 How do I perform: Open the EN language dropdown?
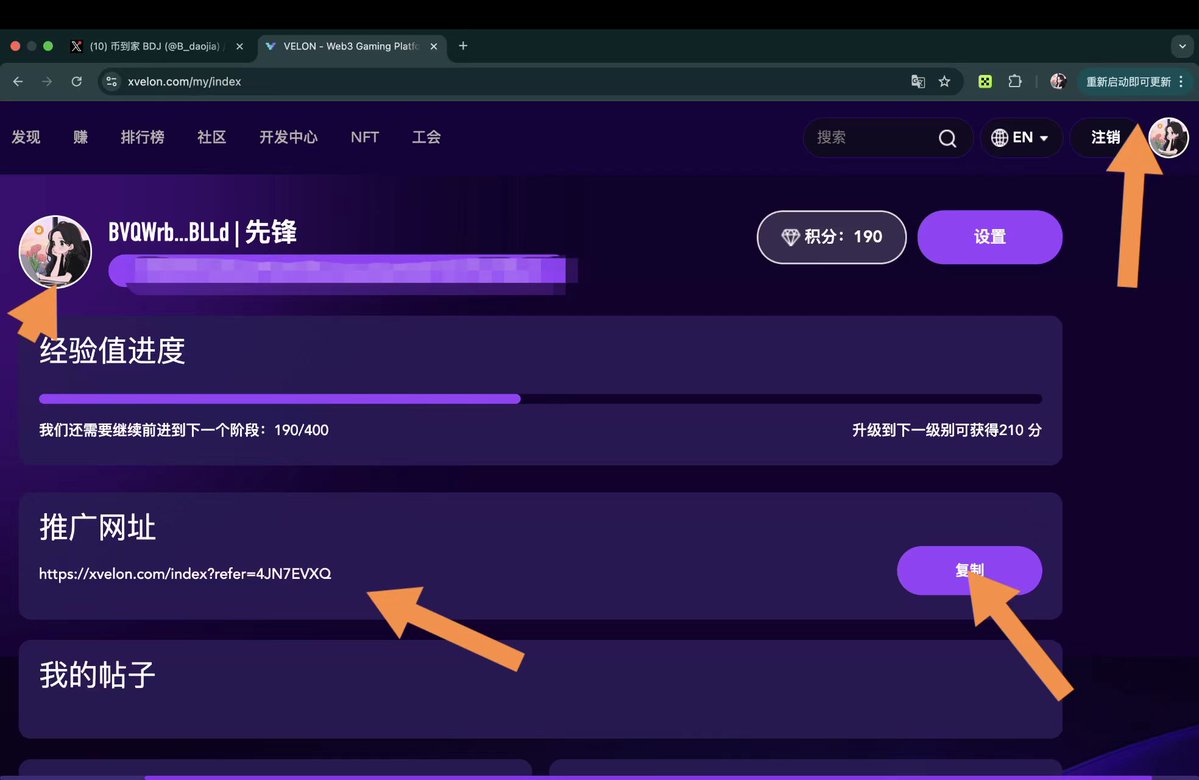tap(1021, 138)
